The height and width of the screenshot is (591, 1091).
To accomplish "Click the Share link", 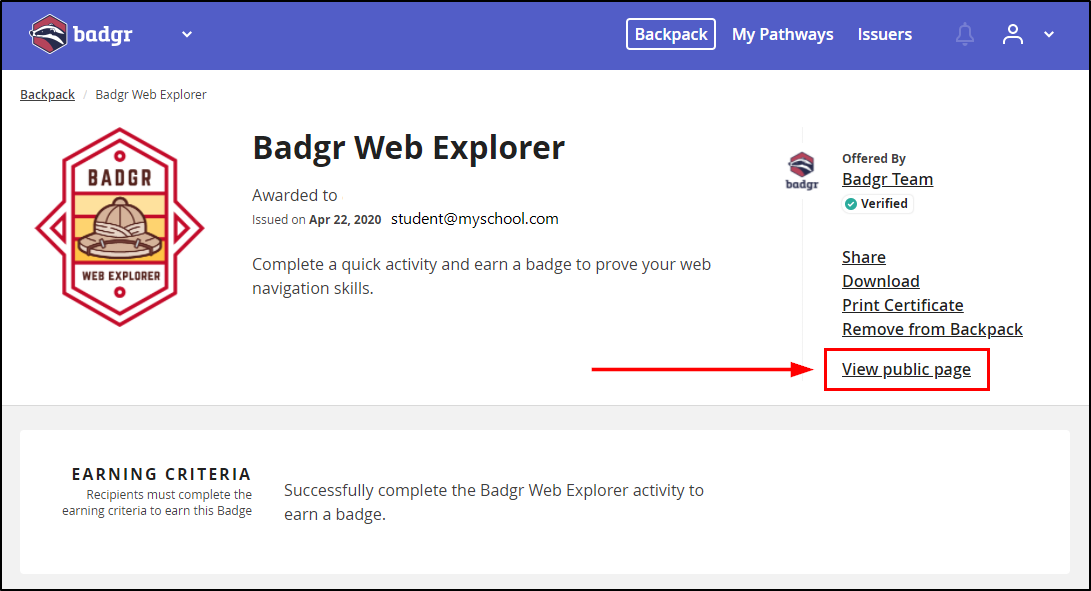I will (x=863, y=257).
